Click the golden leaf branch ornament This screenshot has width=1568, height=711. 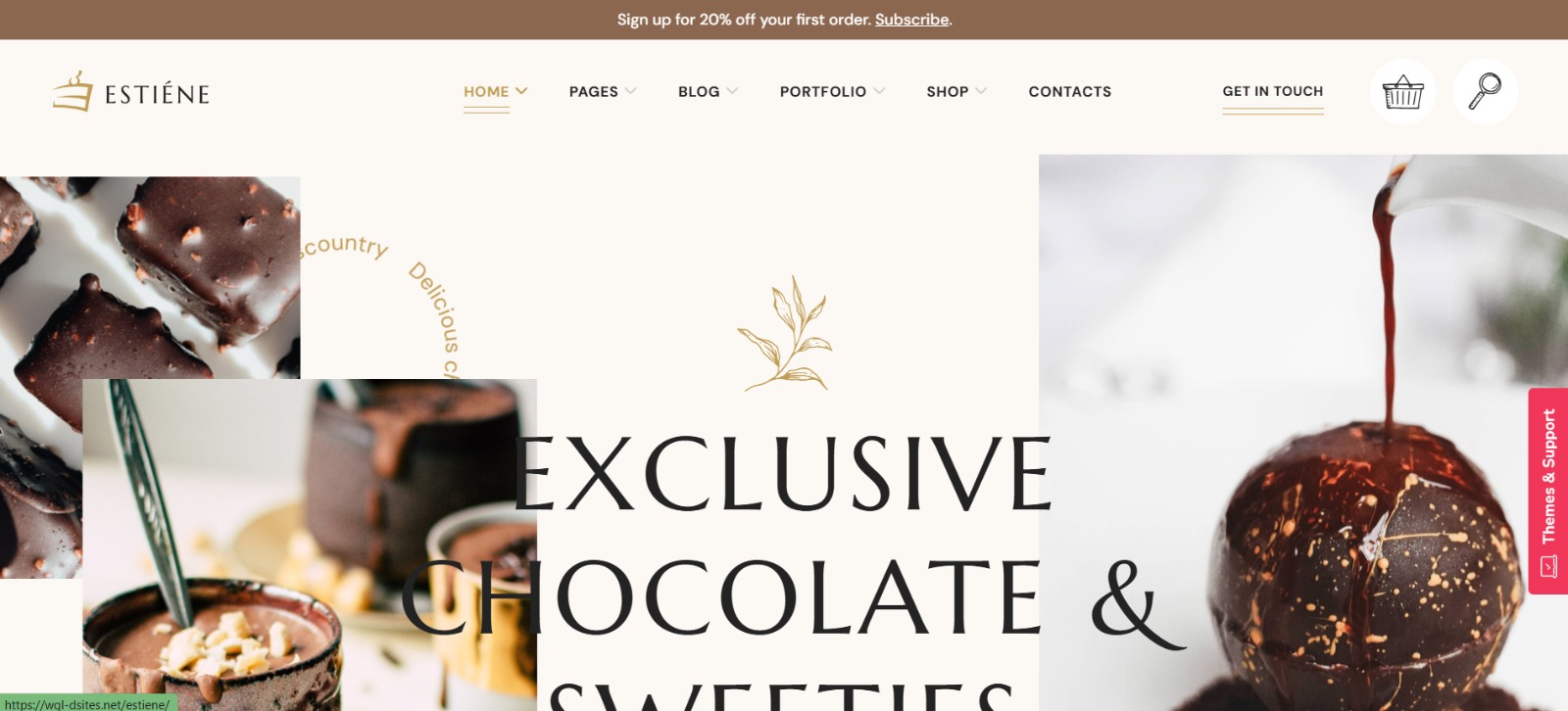tap(786, 334)
